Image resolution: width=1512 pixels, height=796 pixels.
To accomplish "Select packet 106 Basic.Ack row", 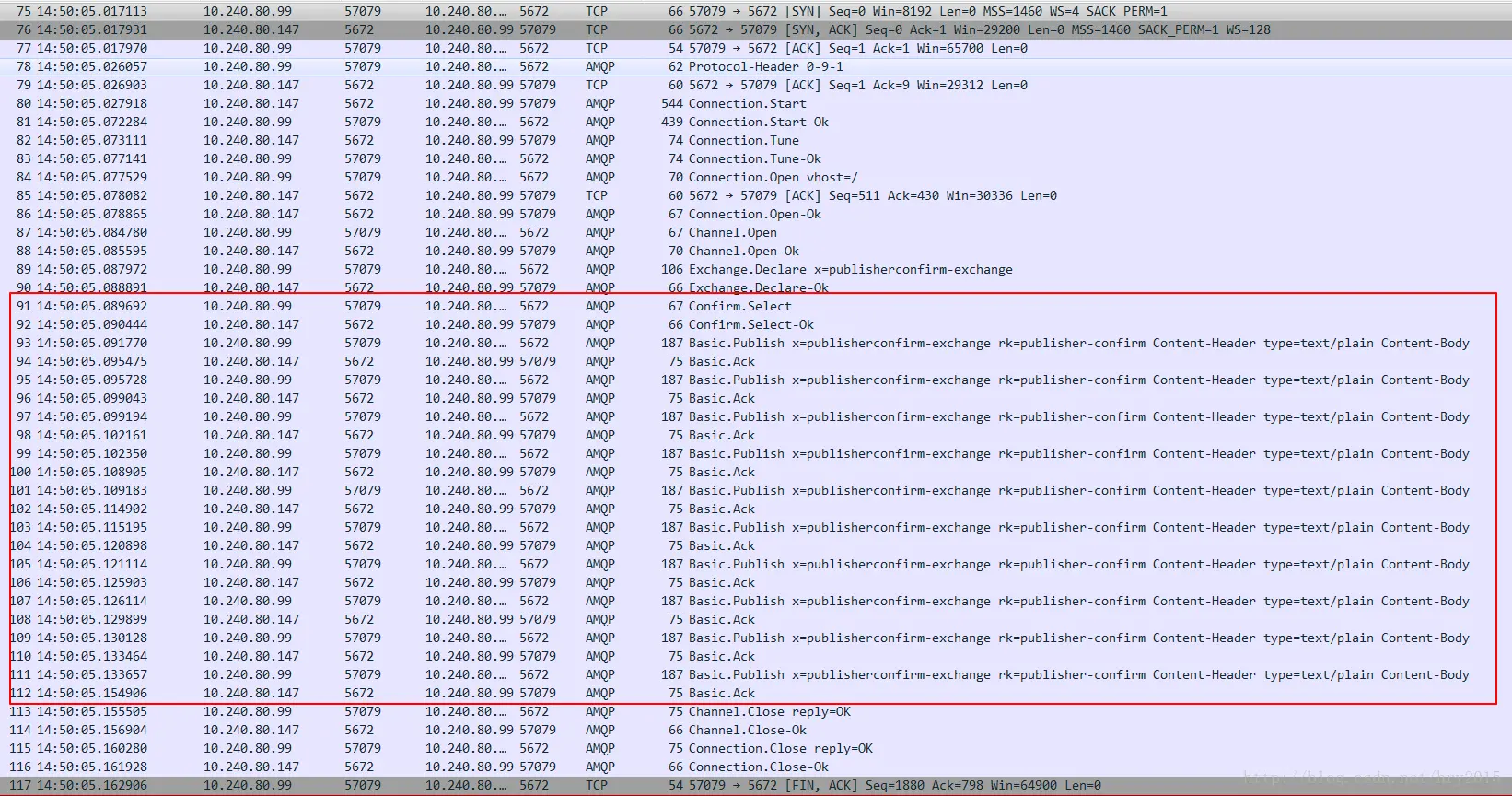I will coord(756,582).
